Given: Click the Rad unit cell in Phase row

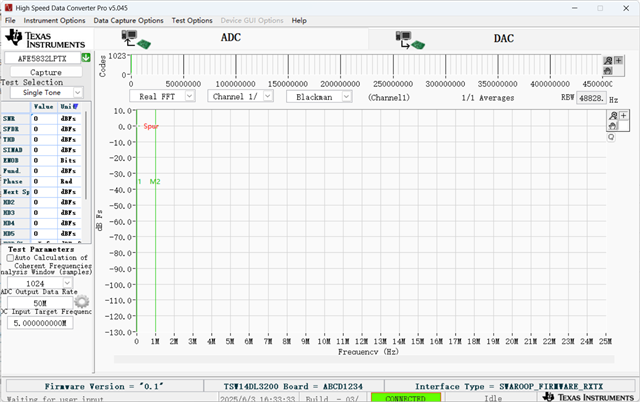Looking at the screenshot, I should [67, 181].
